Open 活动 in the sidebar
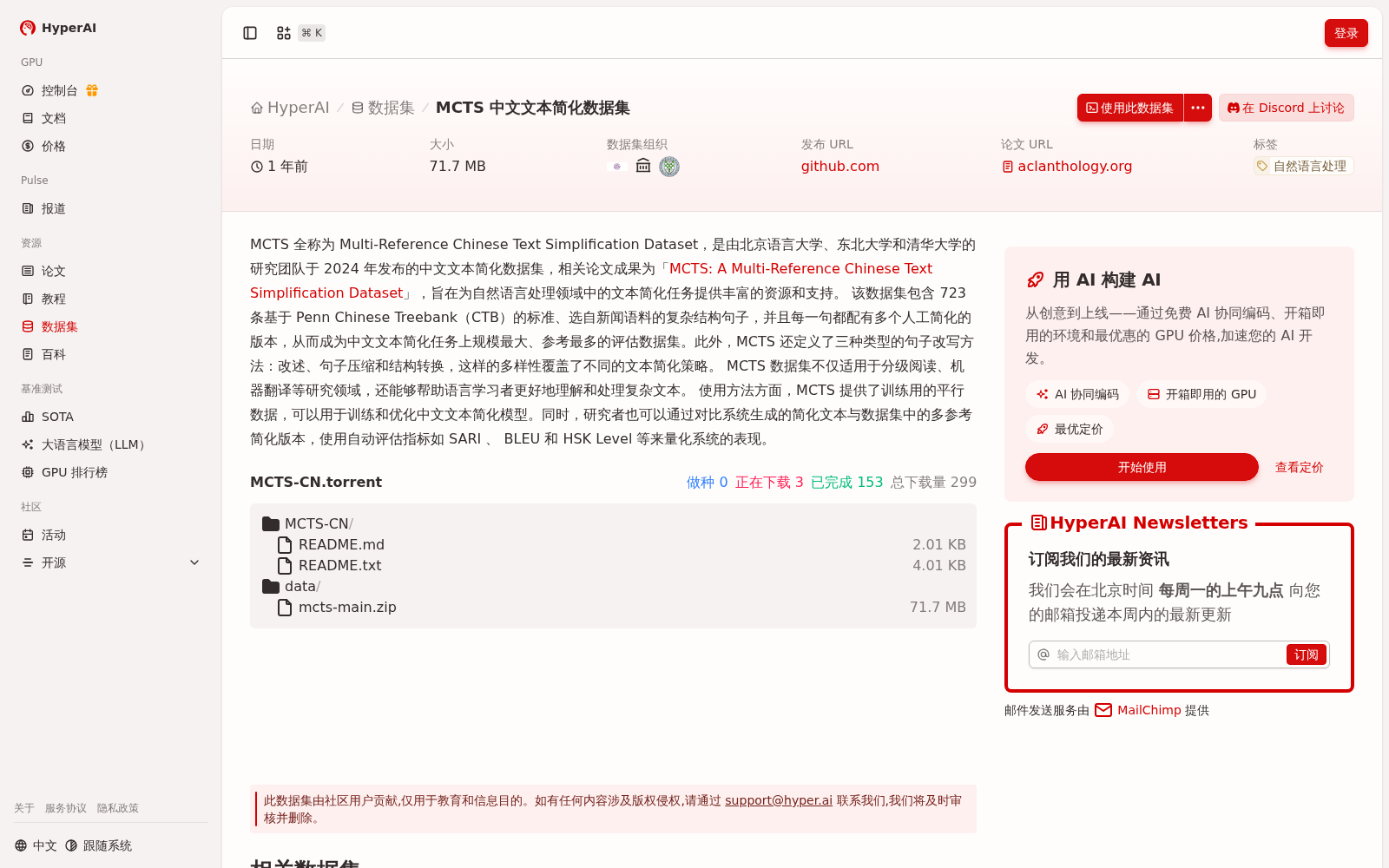Image resolution: width=1389 pixels, height=868 pixels. coord(43,535)
